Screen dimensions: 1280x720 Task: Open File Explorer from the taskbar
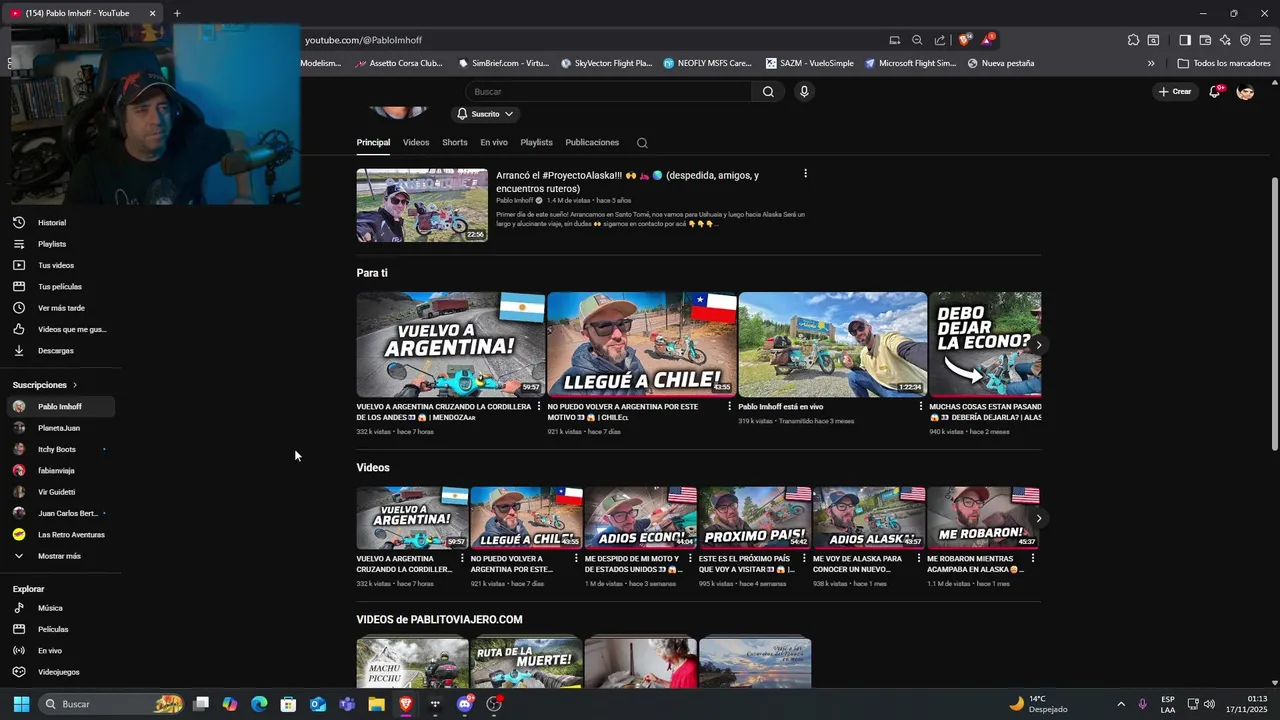pyautogui.click(x=376, y=704)
